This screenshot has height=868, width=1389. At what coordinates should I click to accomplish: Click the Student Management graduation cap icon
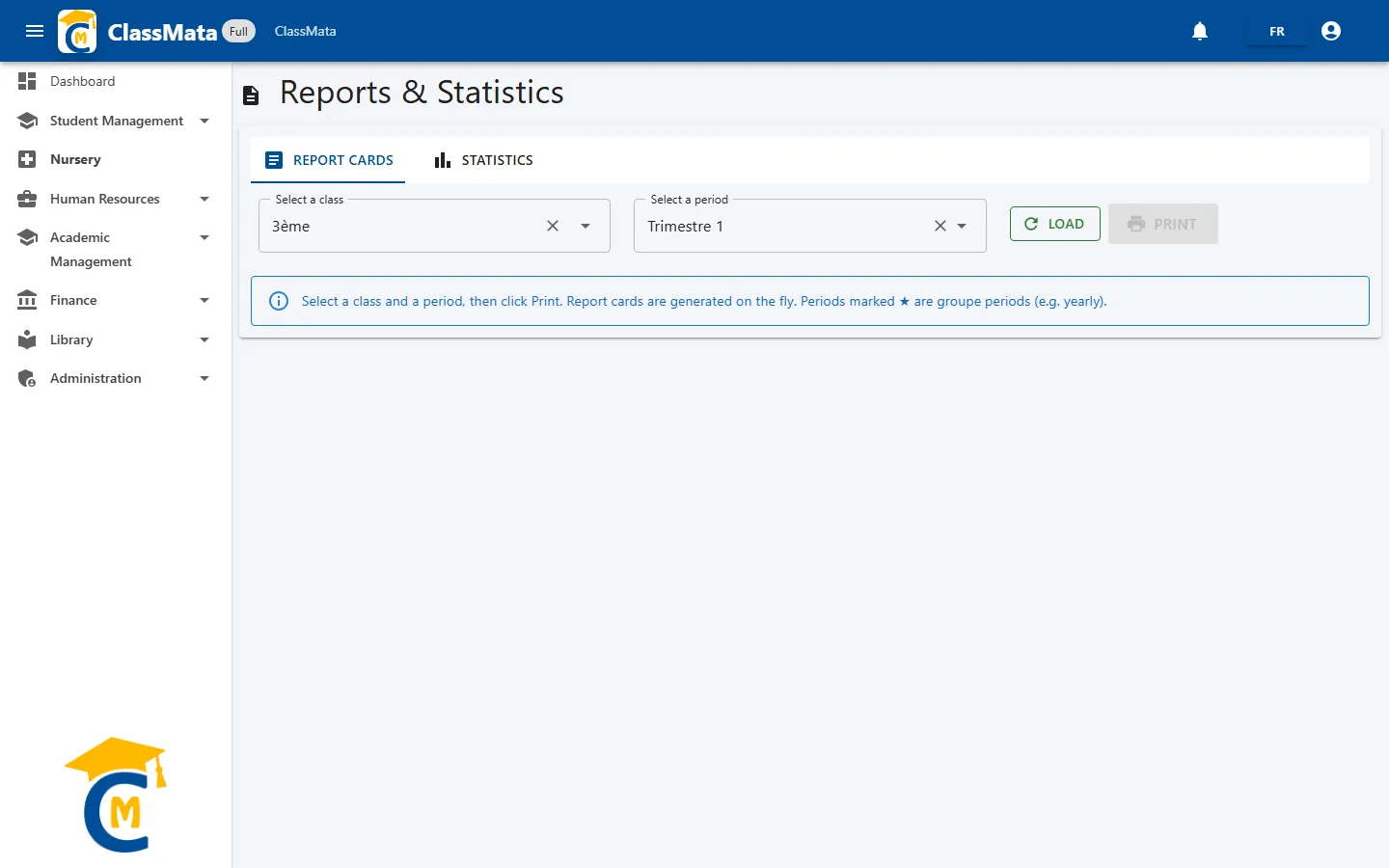[27, 121]
